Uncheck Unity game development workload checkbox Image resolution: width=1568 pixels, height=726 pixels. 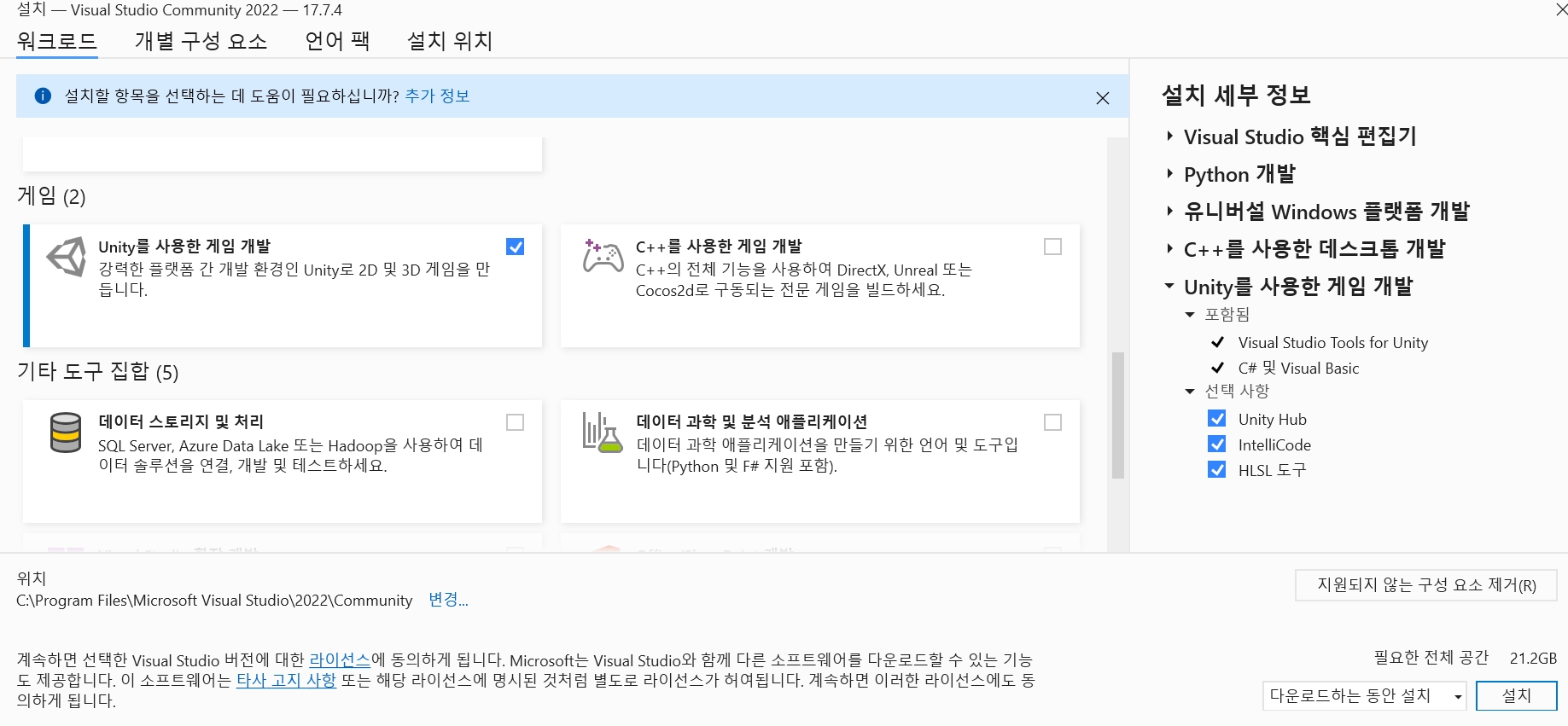point(516,247)
